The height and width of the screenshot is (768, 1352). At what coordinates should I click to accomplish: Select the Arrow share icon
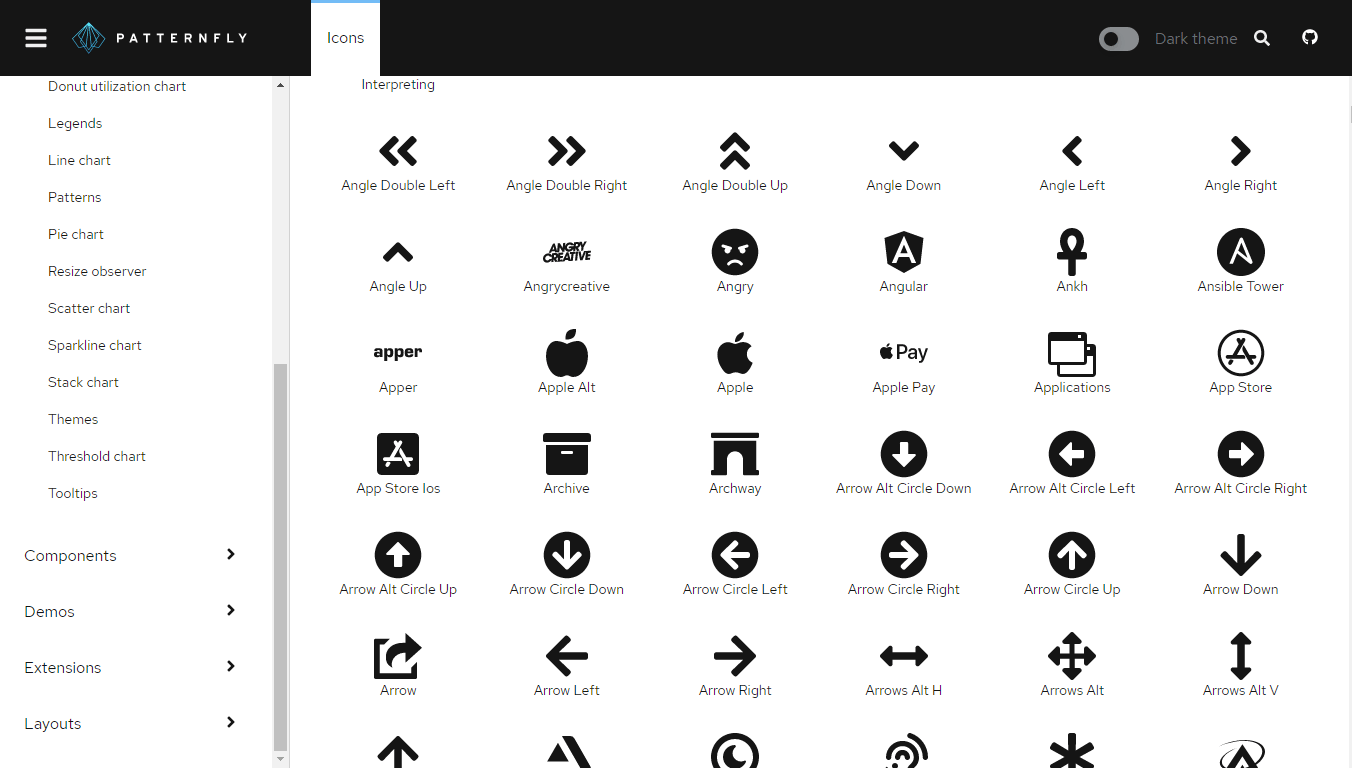(x=398, y=656)
